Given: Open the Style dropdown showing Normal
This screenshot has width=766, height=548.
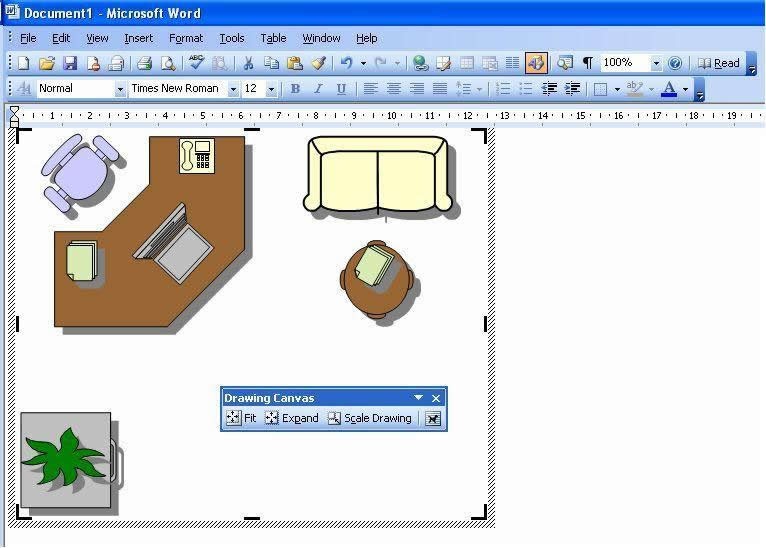Looking at the screenshot, I should pyautogui.click(x=120, y=89).
